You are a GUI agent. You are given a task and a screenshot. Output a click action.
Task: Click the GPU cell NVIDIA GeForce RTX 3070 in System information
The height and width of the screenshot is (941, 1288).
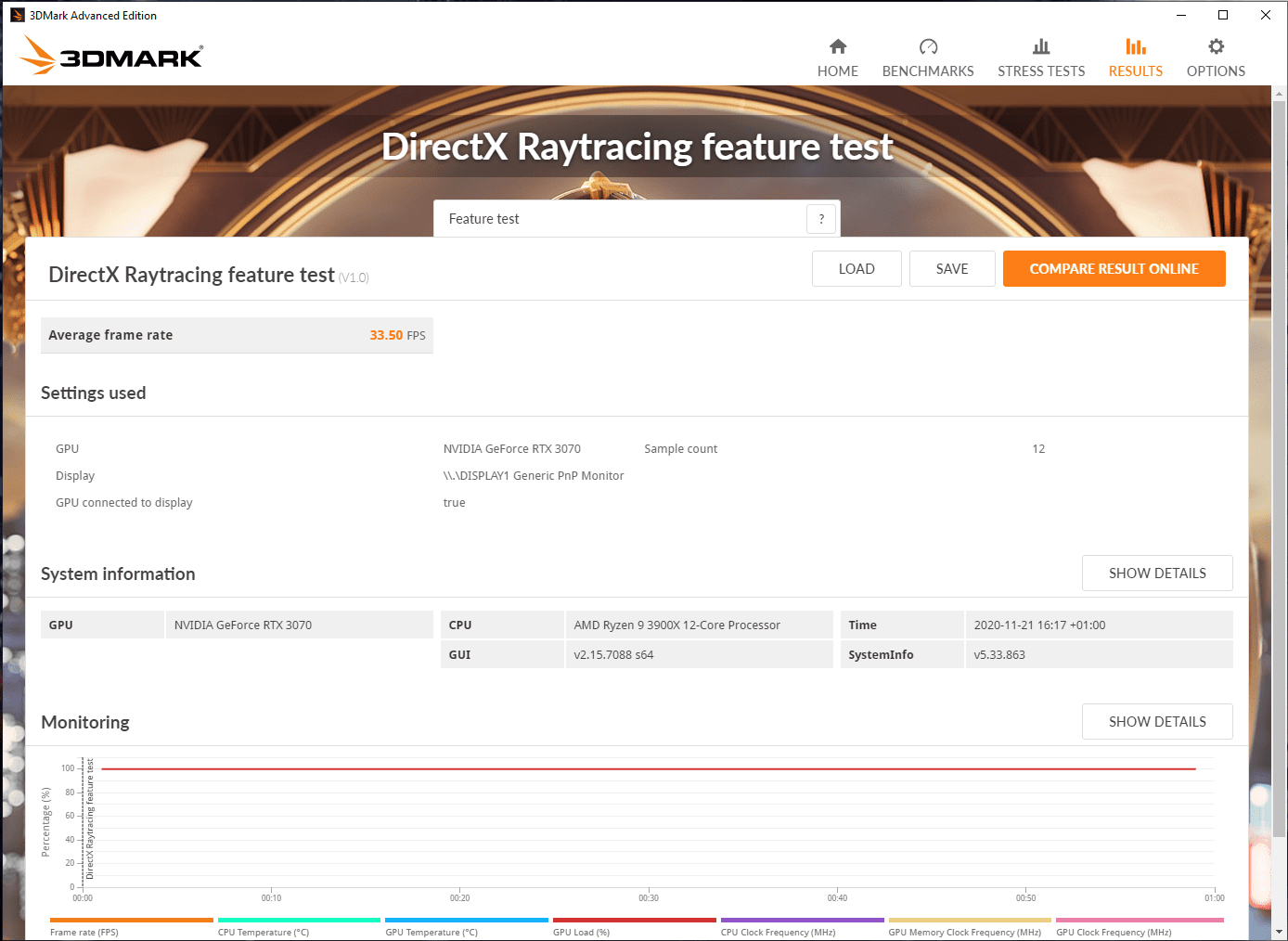(x=299, y=625)
